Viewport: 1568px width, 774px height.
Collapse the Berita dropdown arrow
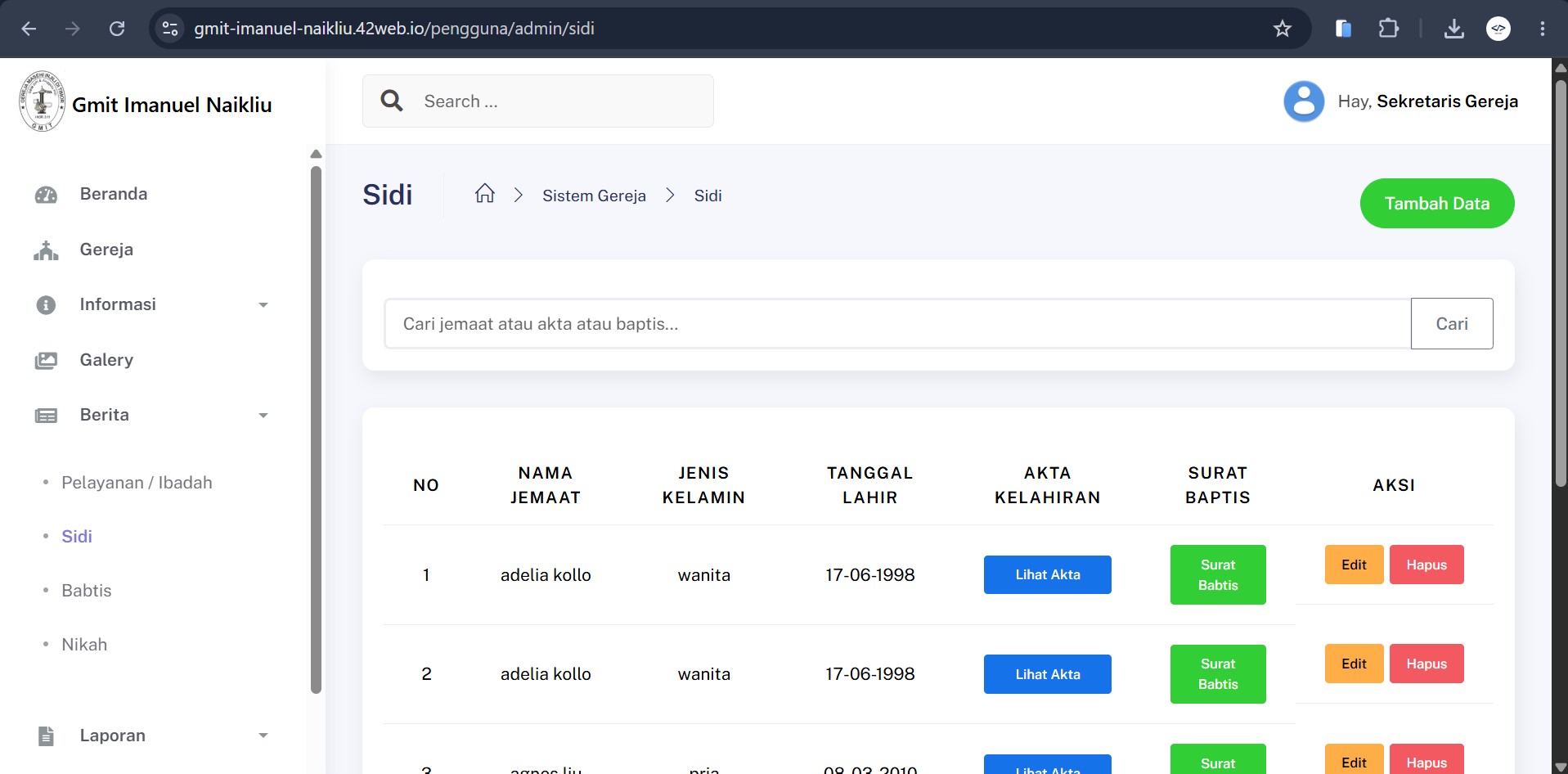pyautogui.click(x=263, y=416)
